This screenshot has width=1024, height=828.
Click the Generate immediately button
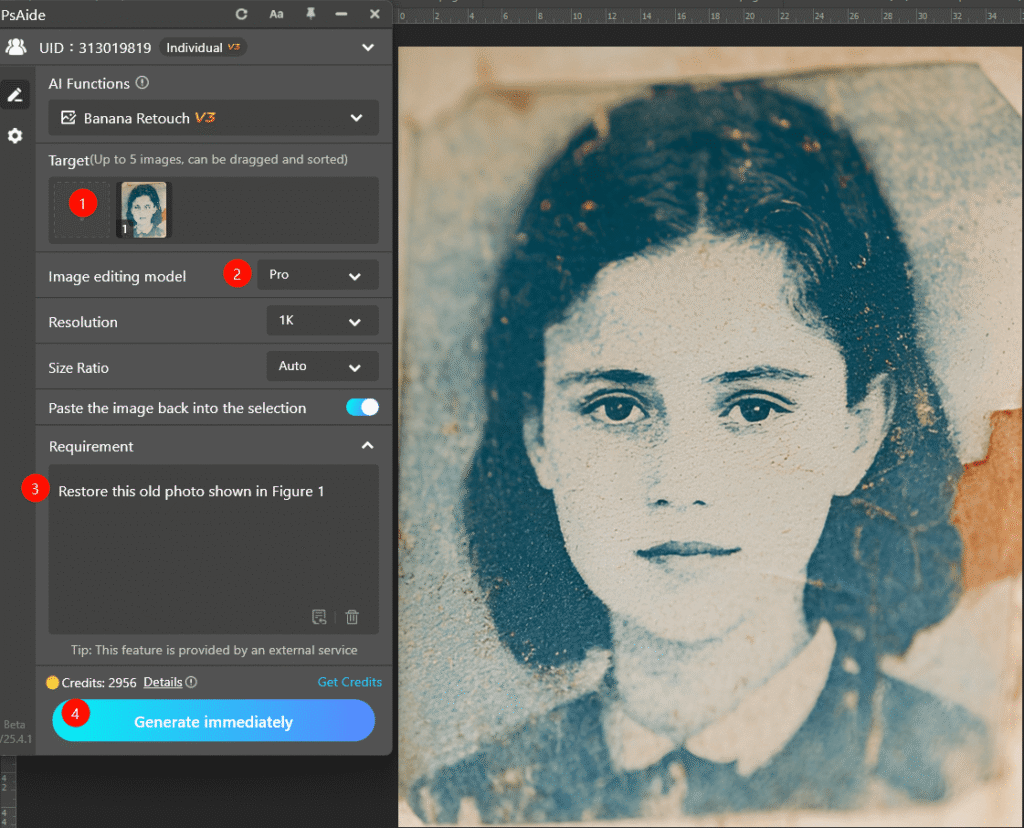pyautogui.click(x=213, y=721)
